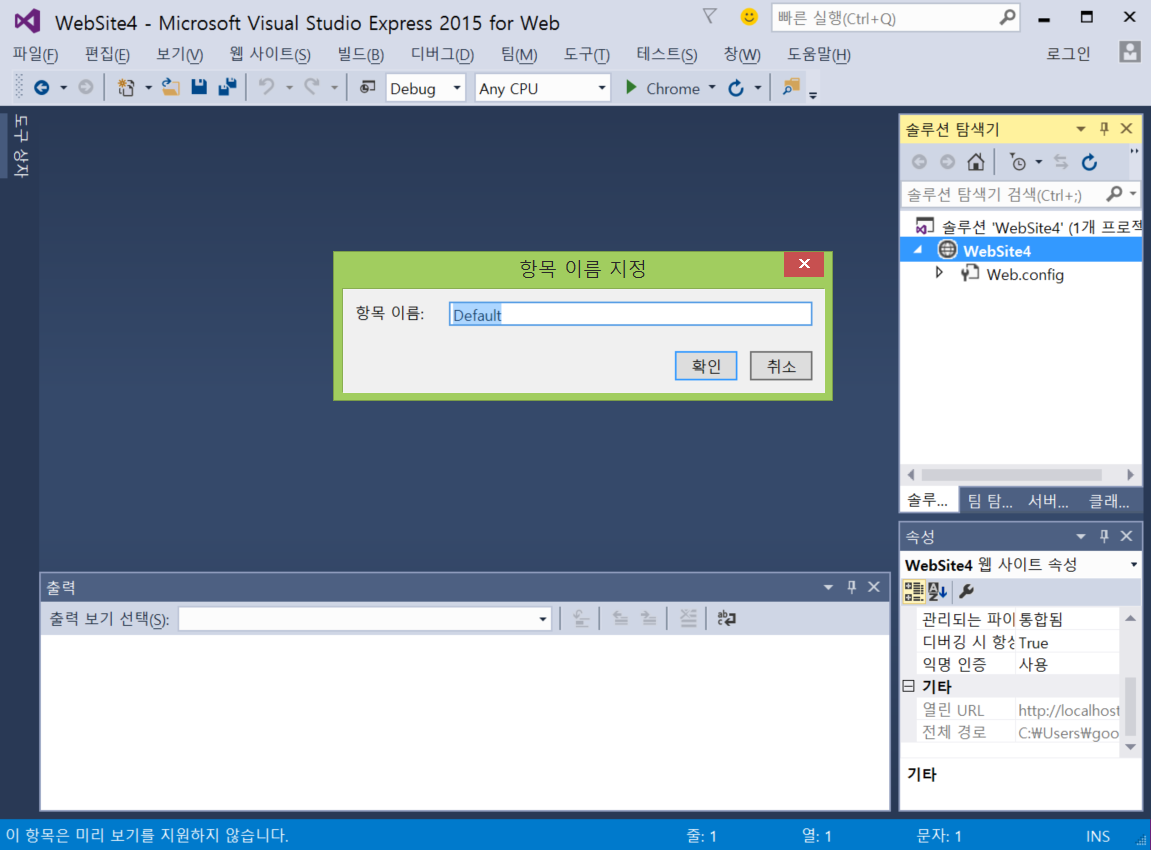Refresh the Solution Explorer tree

click(x=1090, y=162)
